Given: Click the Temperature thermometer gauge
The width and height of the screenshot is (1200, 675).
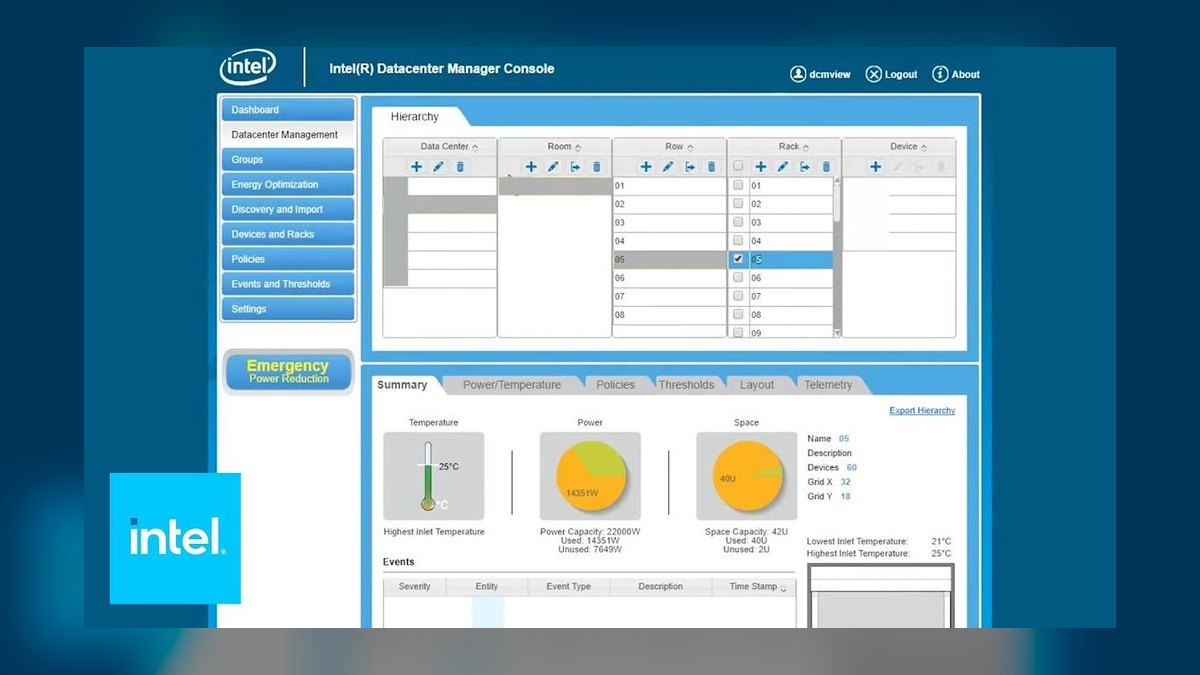Looking at the screenshot, I should [x=429, y=476].
